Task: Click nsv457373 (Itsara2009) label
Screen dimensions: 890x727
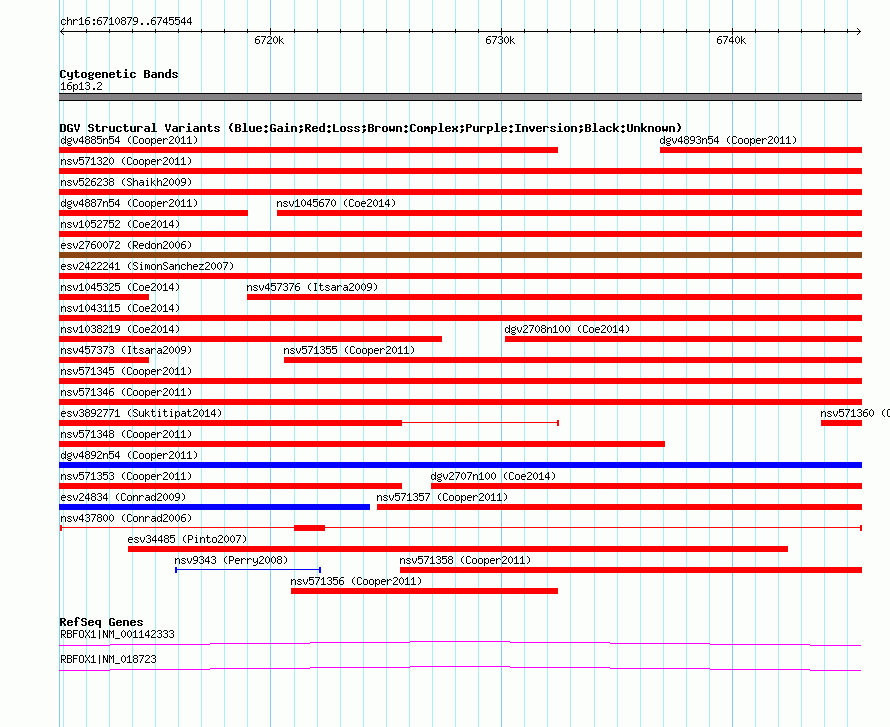Action: tap(126, 350)
